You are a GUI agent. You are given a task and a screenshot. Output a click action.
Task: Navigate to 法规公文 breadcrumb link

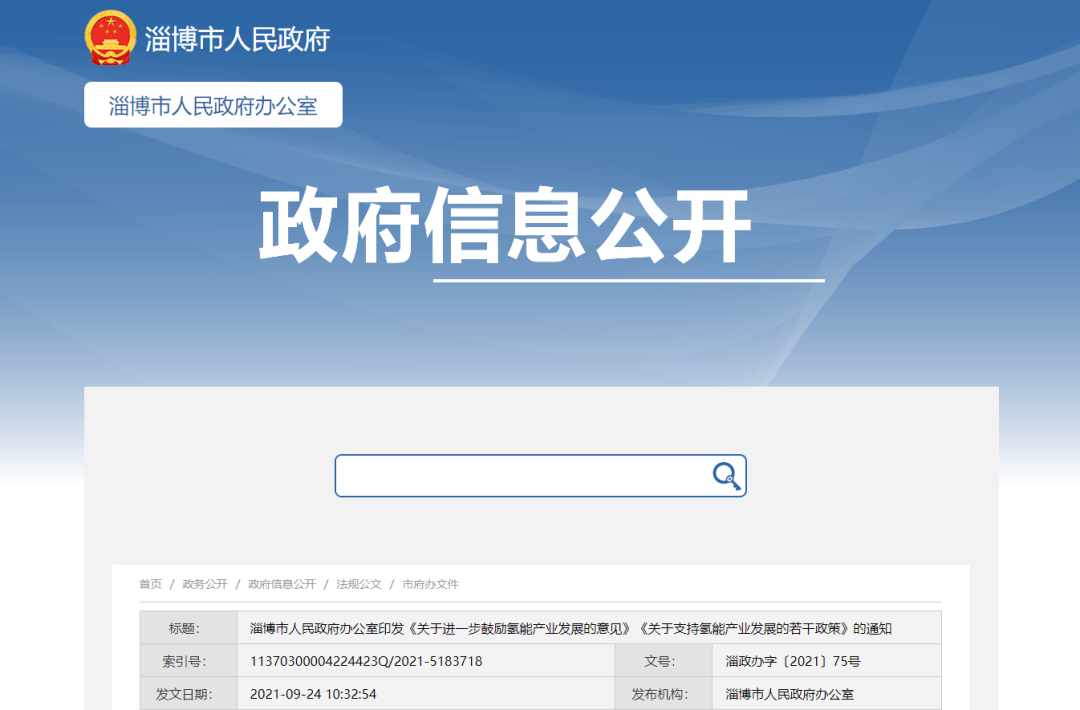click(x=359, y=584)
